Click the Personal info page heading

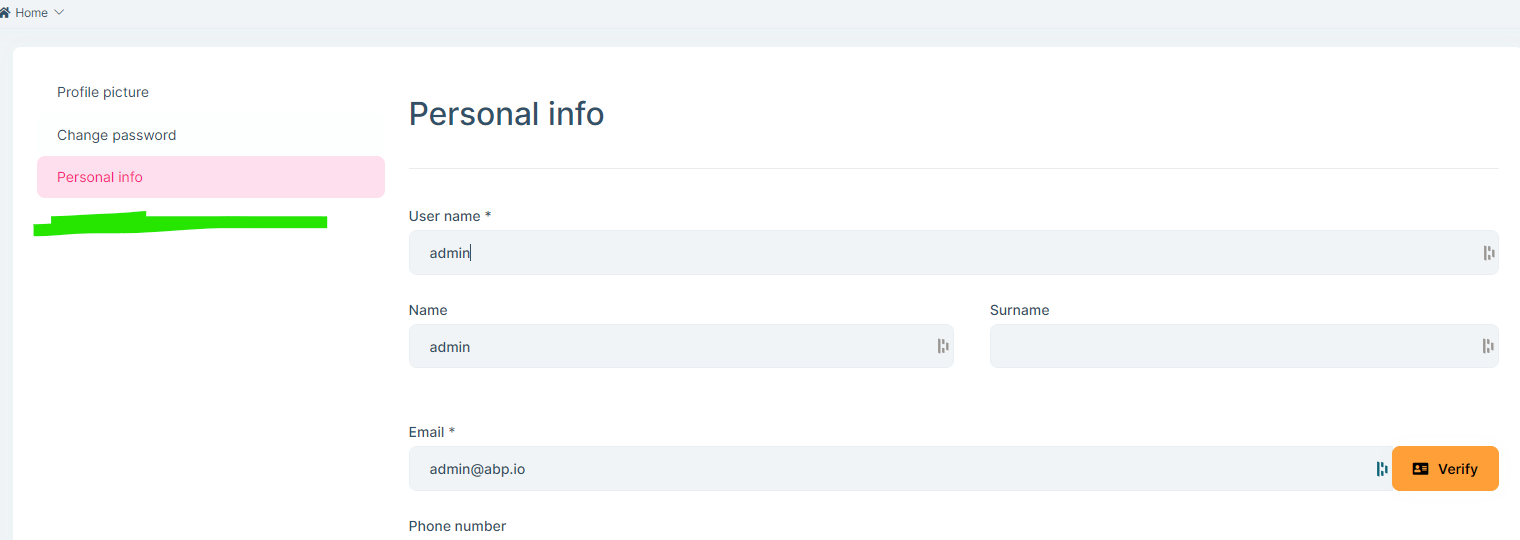point(506,114)
